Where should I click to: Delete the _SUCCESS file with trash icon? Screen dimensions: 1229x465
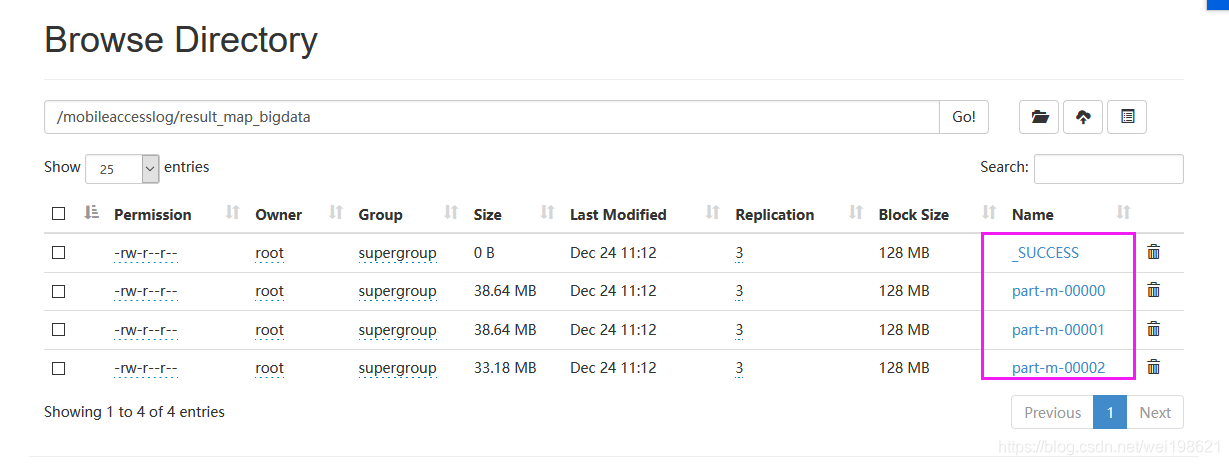point(1153,252)
